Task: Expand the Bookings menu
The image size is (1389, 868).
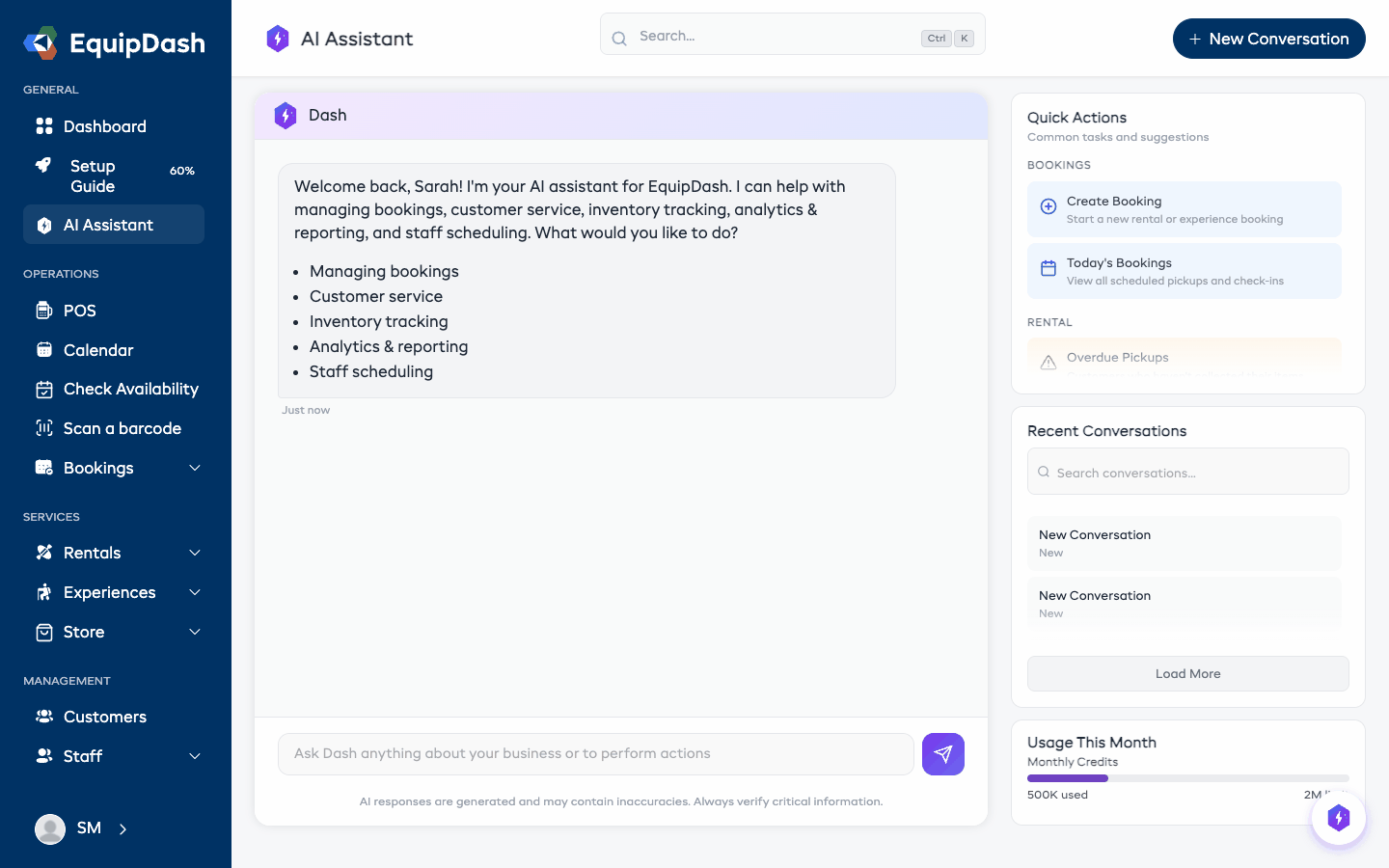Action: [194, 468]
